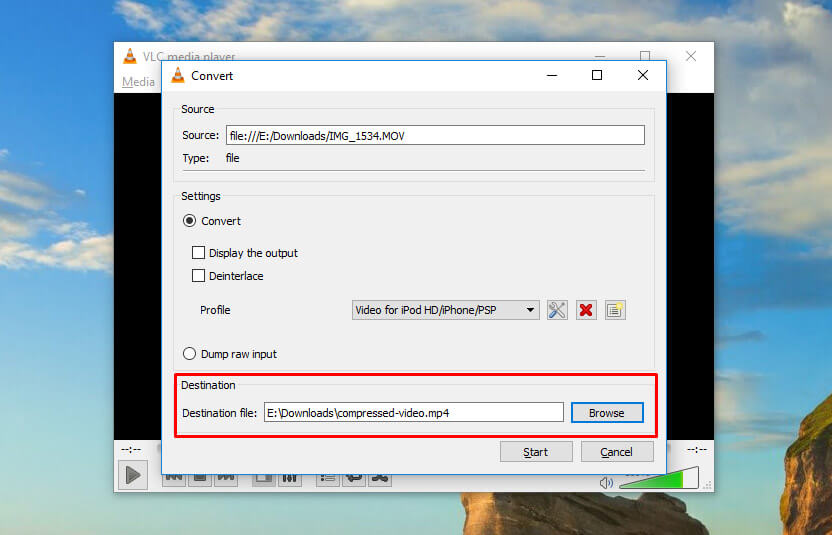Image resolution: width=832 pixels, height=535 pixels.
Task: Click the VLC cone icon in Convert dialog title
Action: [178, 75]
